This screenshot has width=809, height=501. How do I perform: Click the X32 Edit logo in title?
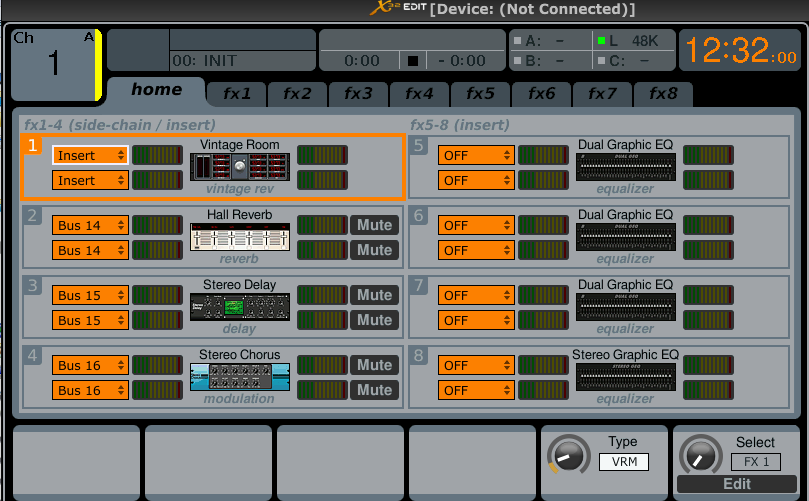(398, 8)
